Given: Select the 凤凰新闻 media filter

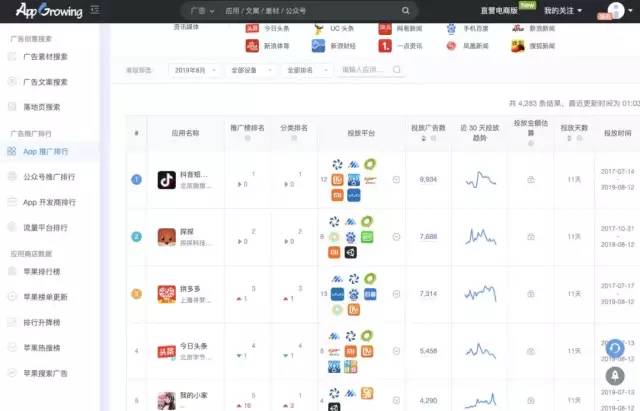Looking at the screenshot, I should [467, 46].
